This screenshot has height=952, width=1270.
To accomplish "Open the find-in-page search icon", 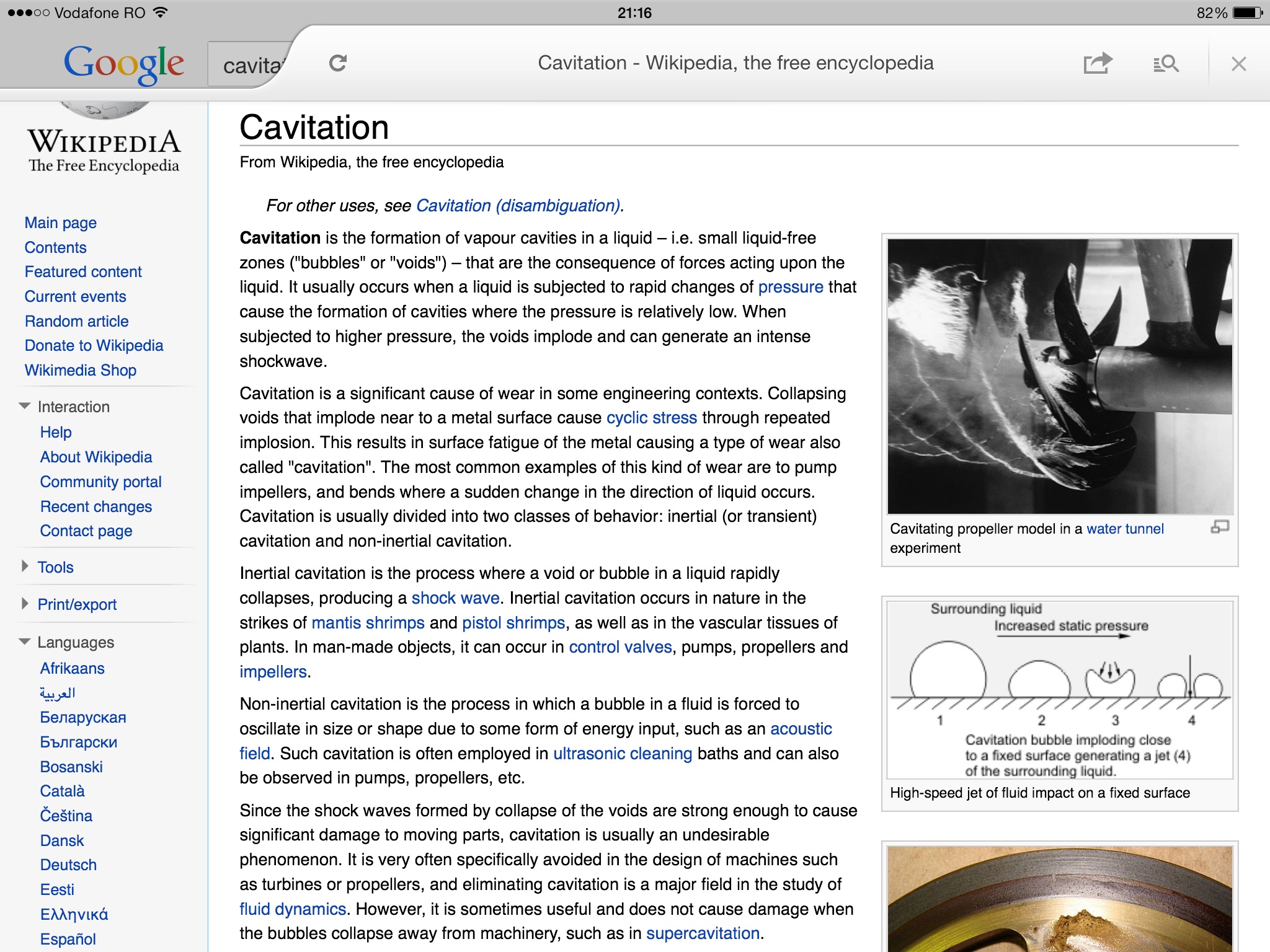I will 1166,63.
